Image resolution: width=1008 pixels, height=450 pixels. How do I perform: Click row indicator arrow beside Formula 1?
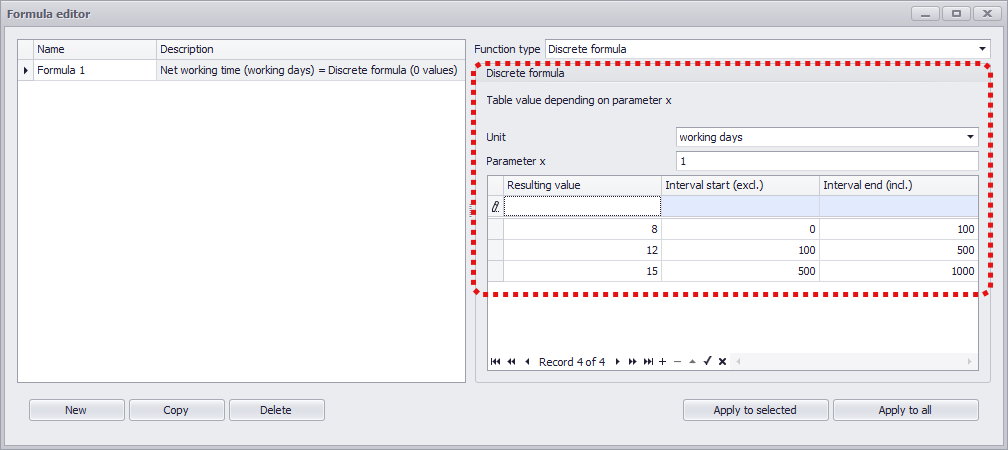pos(26,70)
